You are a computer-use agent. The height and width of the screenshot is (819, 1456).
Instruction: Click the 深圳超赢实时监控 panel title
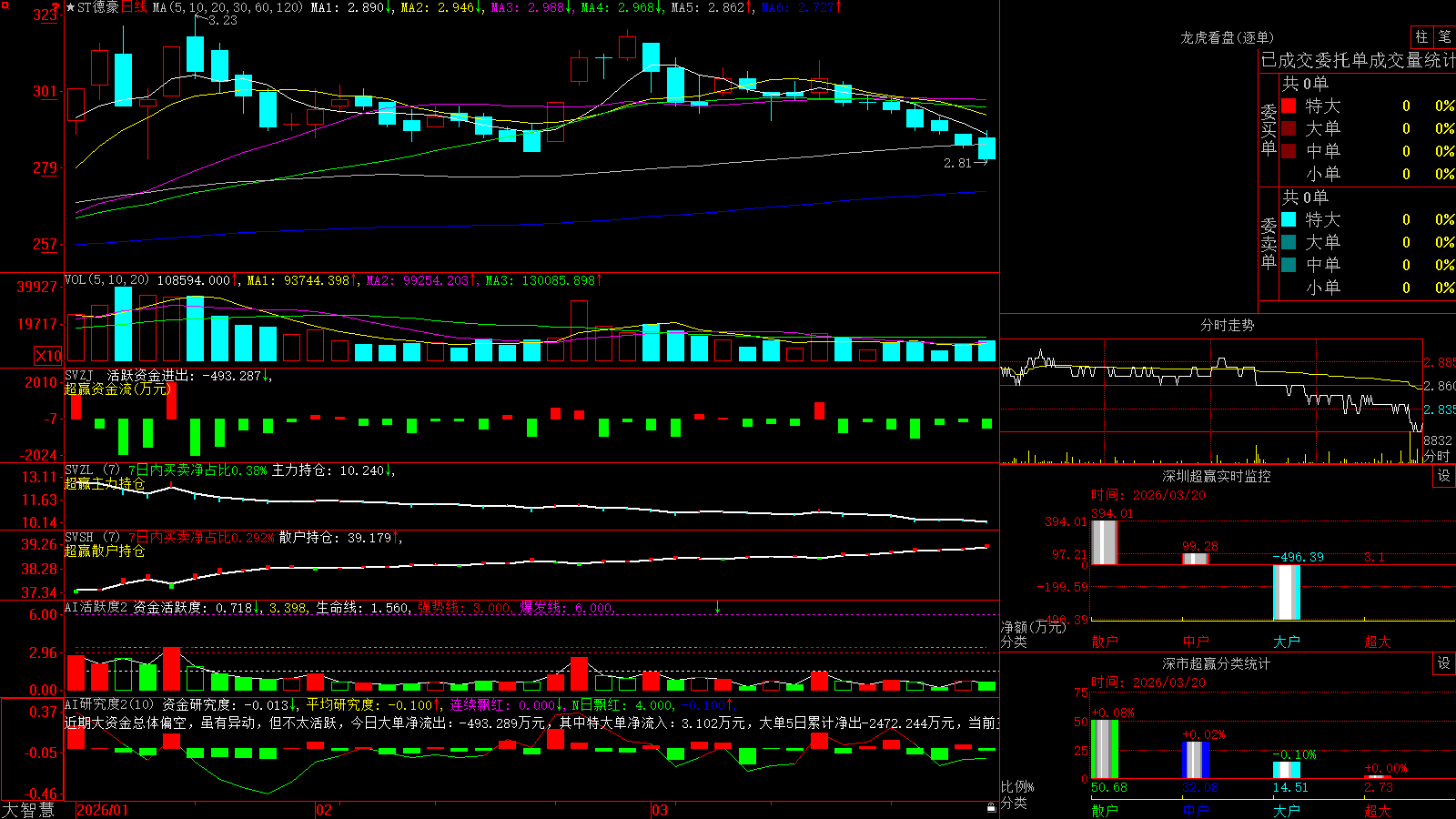[1216, 476]
